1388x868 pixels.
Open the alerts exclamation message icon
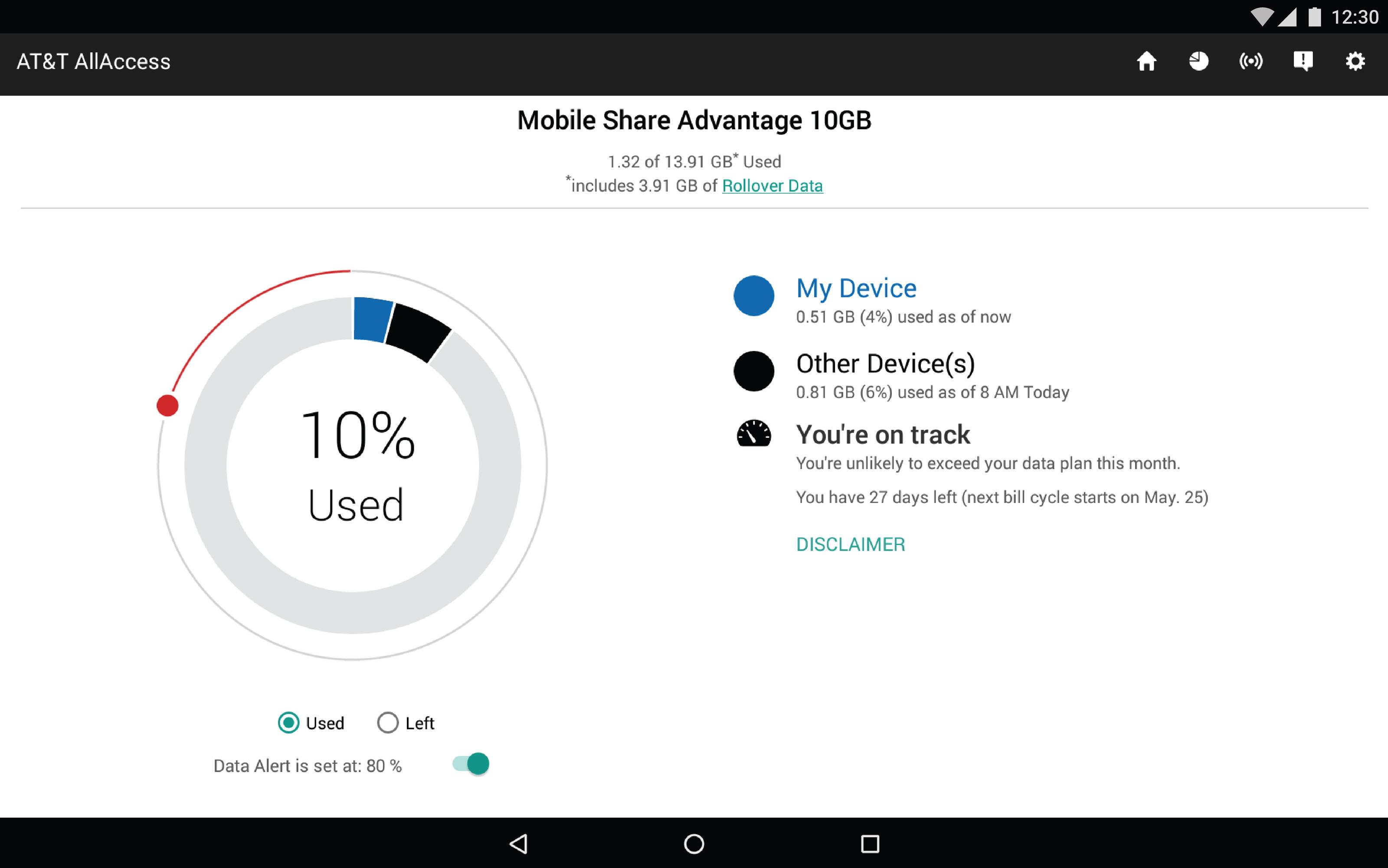(x=1303, y=62)
